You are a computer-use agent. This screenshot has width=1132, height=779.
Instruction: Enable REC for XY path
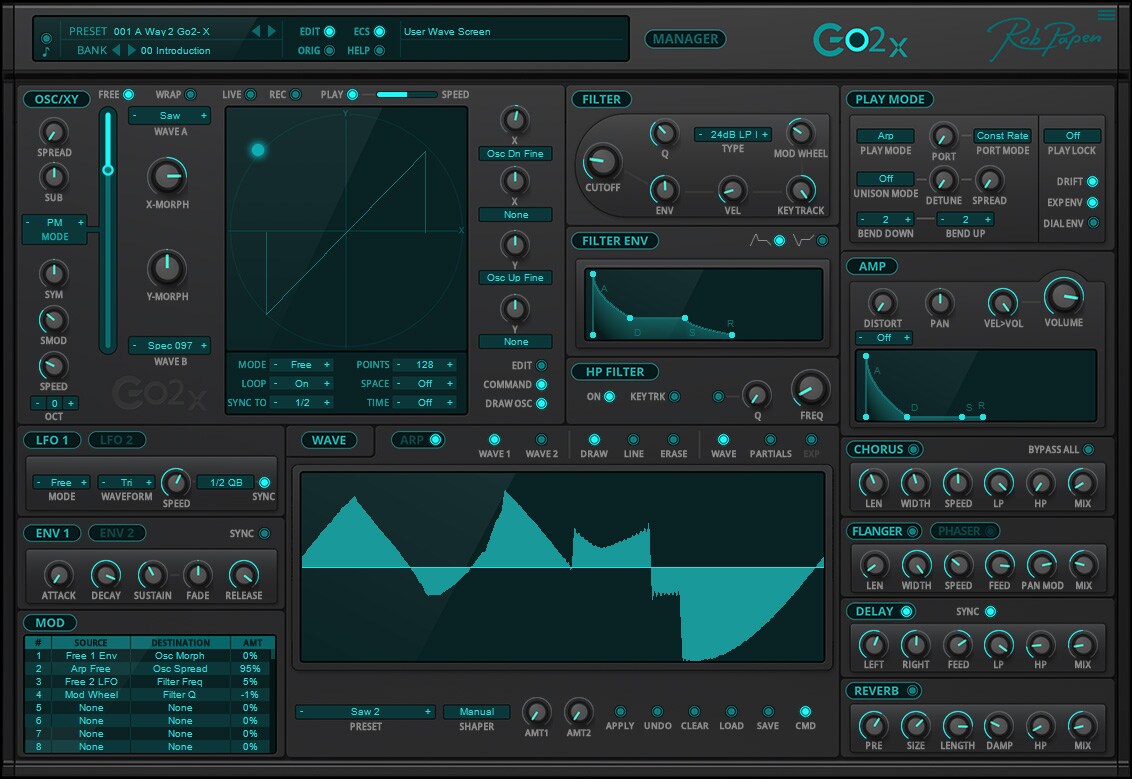click(296, 95)
